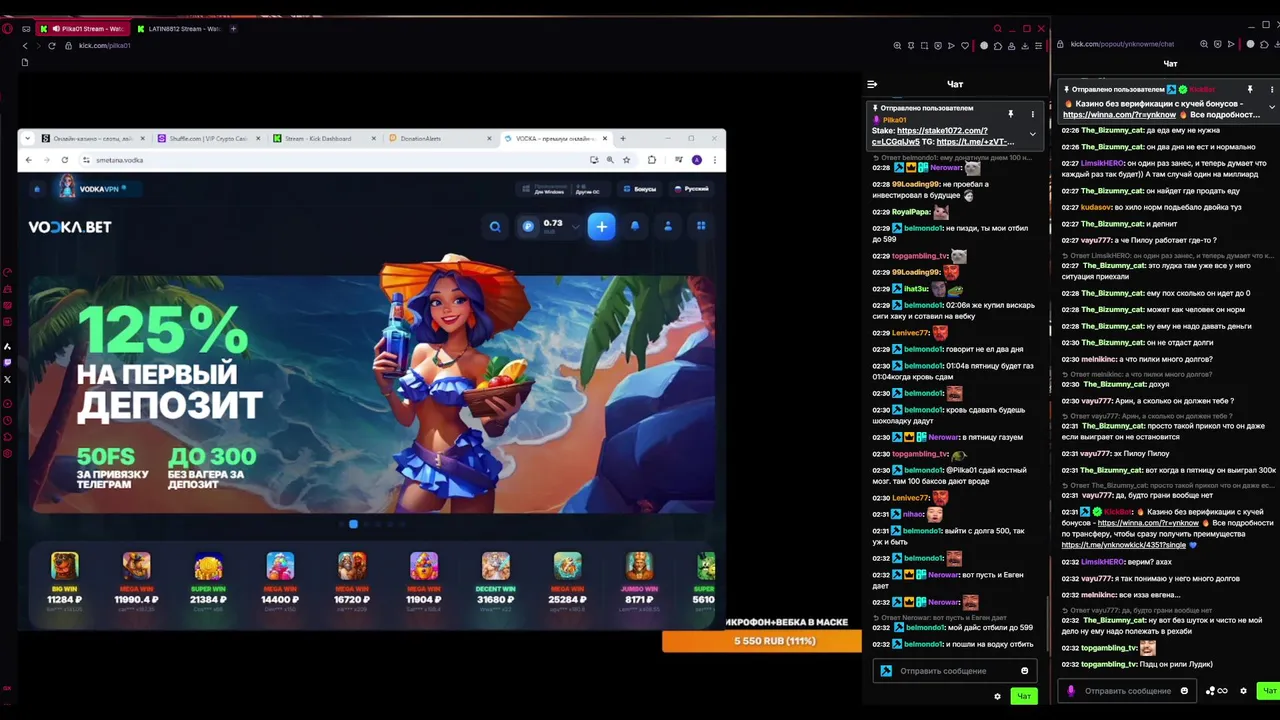This screenshot has width=1280, height=720.
Task: Open the inner browser profile avatar
Action: (697, 160)
